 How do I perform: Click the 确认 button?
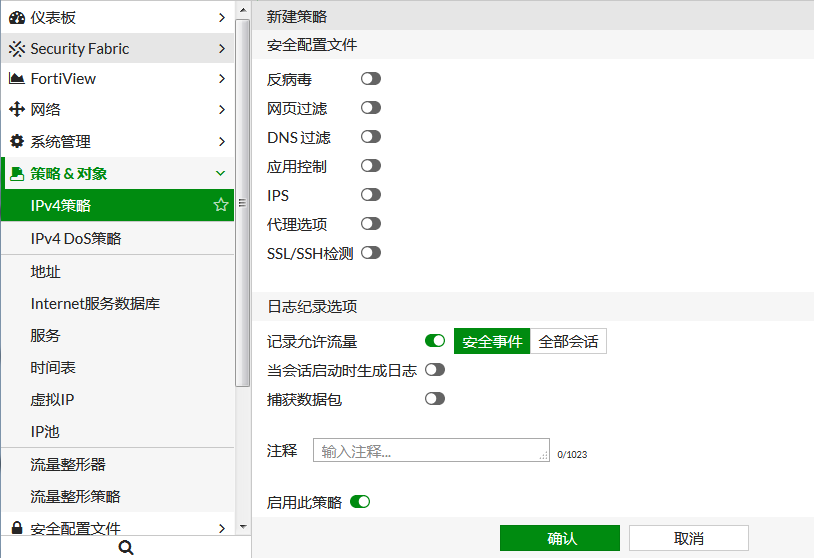(x=560, y=538)
